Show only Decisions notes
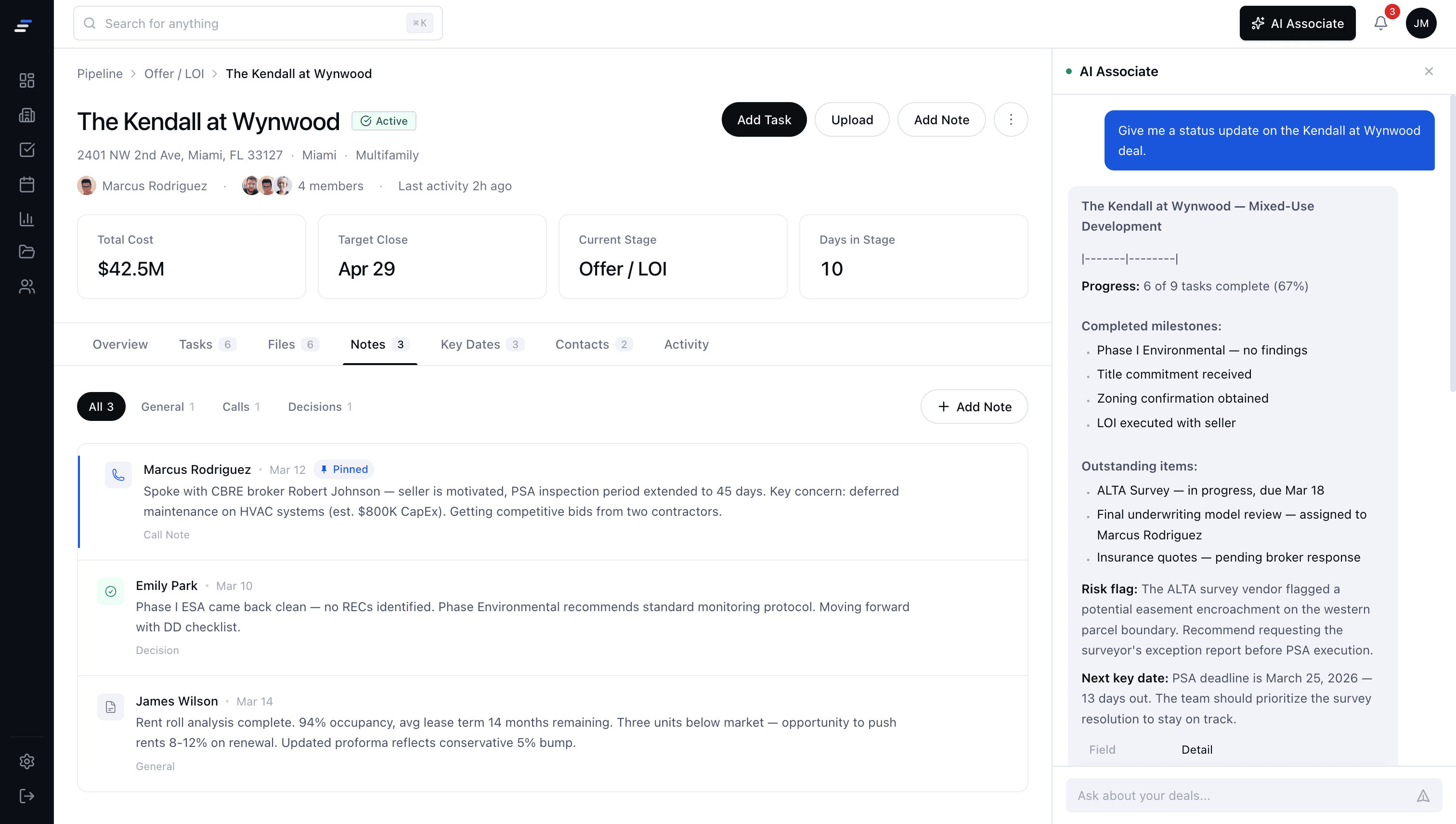 tap(320, 406)
